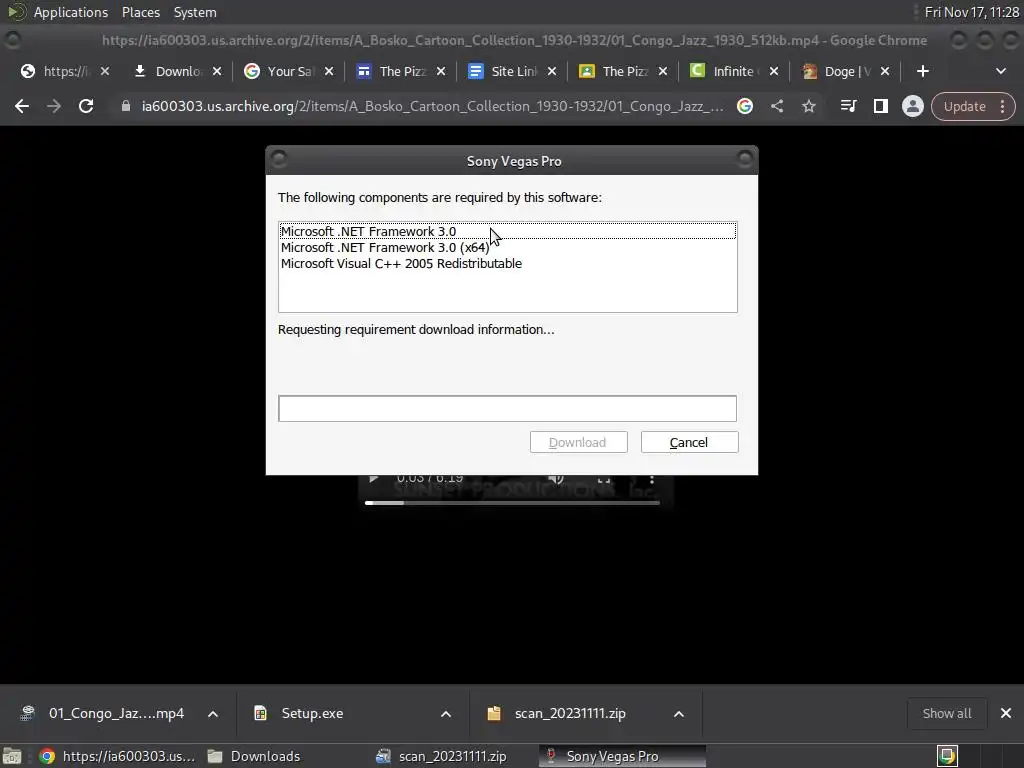Open a new tab with plus
Screen dimensions: 1024x768
point(923,71)
